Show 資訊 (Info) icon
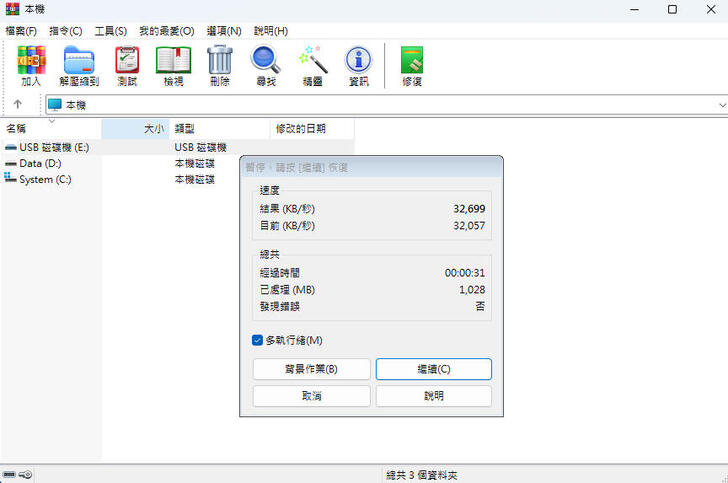 (x=358, y=65)
